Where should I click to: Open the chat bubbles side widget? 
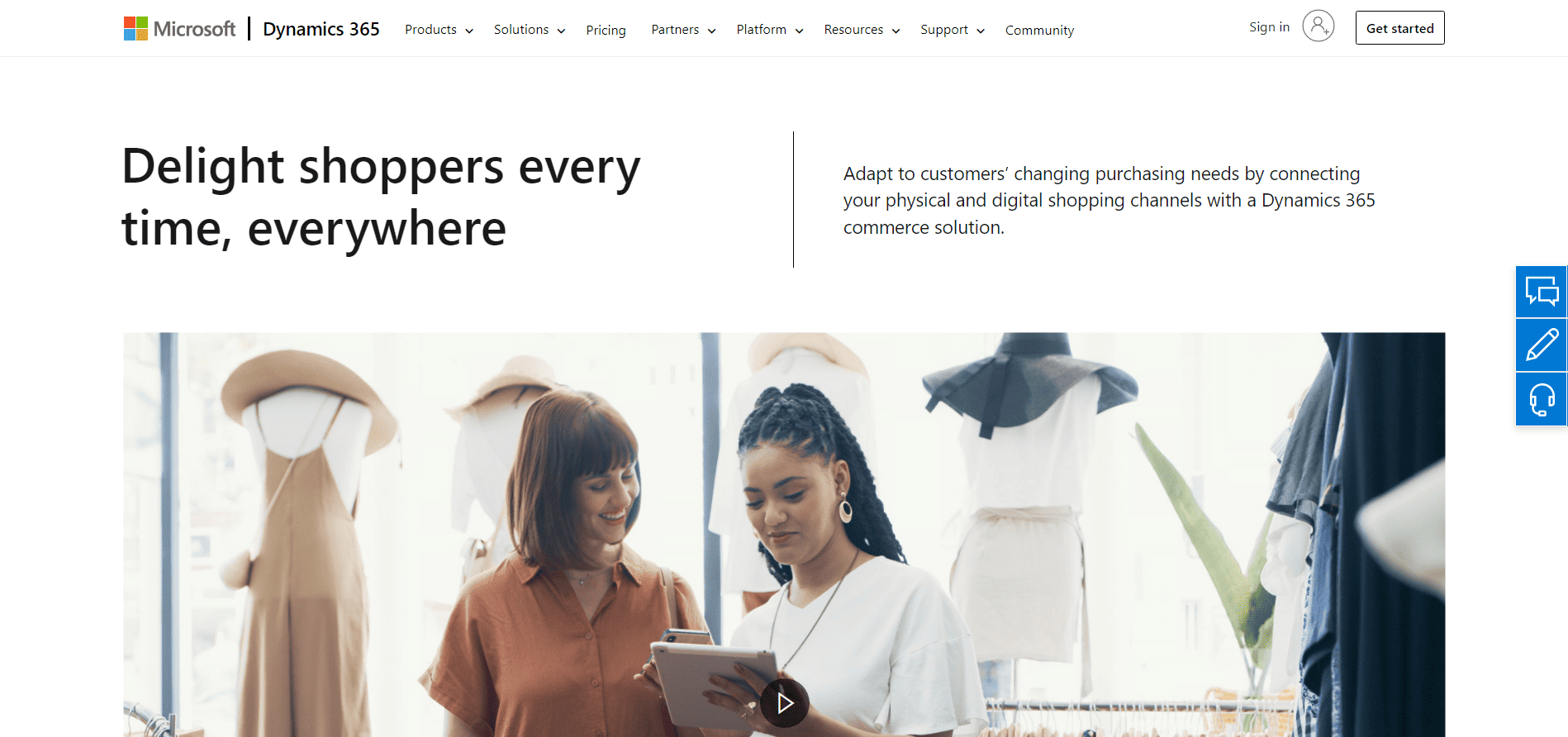[1542, 292]
